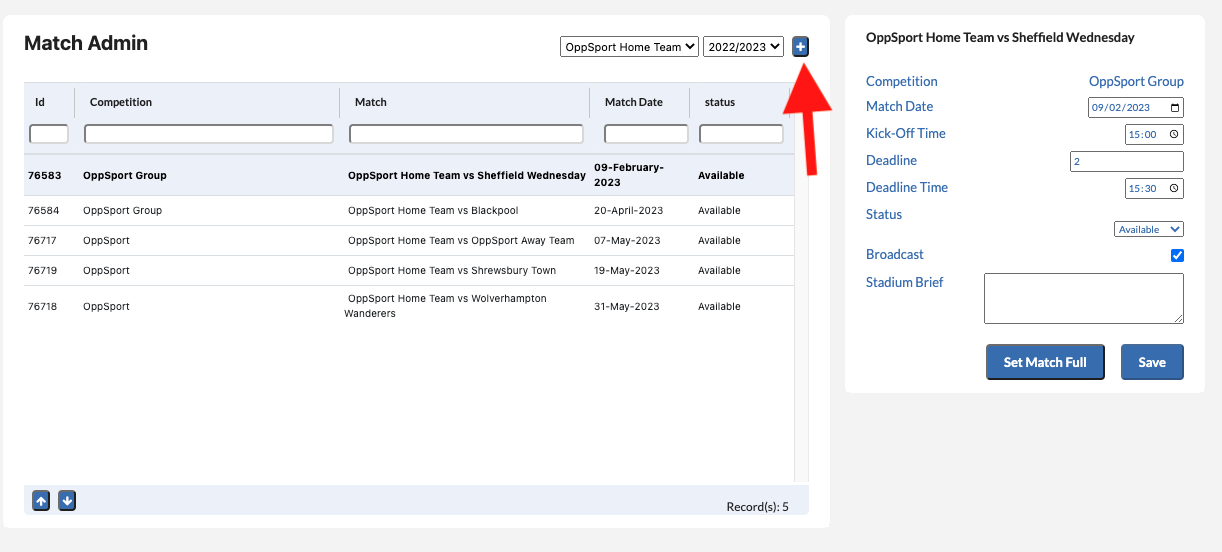1222x552 pixels.
Task: Sort by the Match column header
Action: [x=370, y=102]
